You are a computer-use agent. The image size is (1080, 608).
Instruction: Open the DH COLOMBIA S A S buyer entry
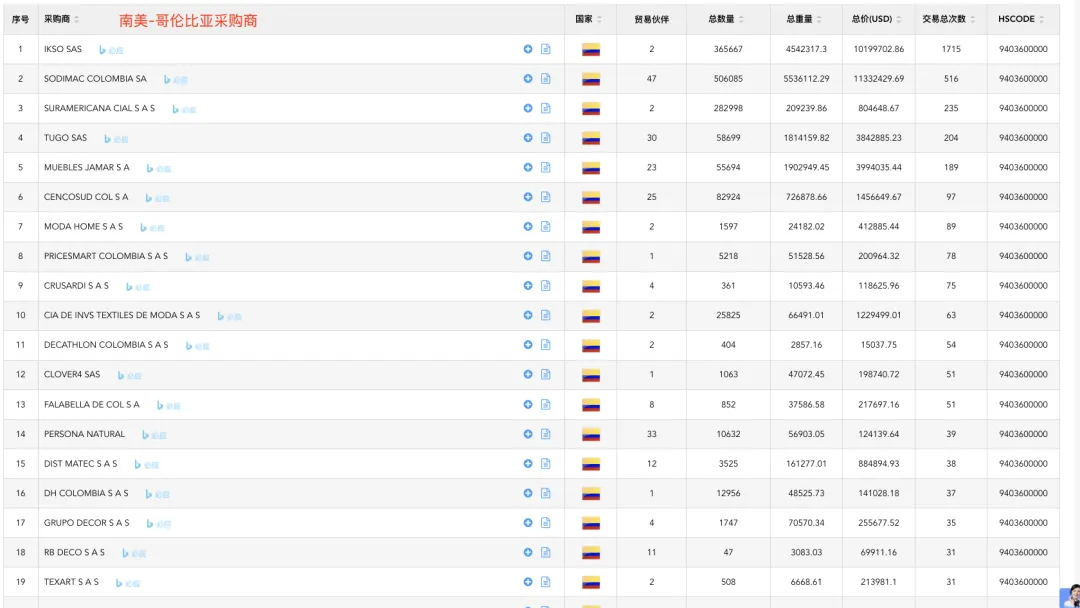coord(86,493)
